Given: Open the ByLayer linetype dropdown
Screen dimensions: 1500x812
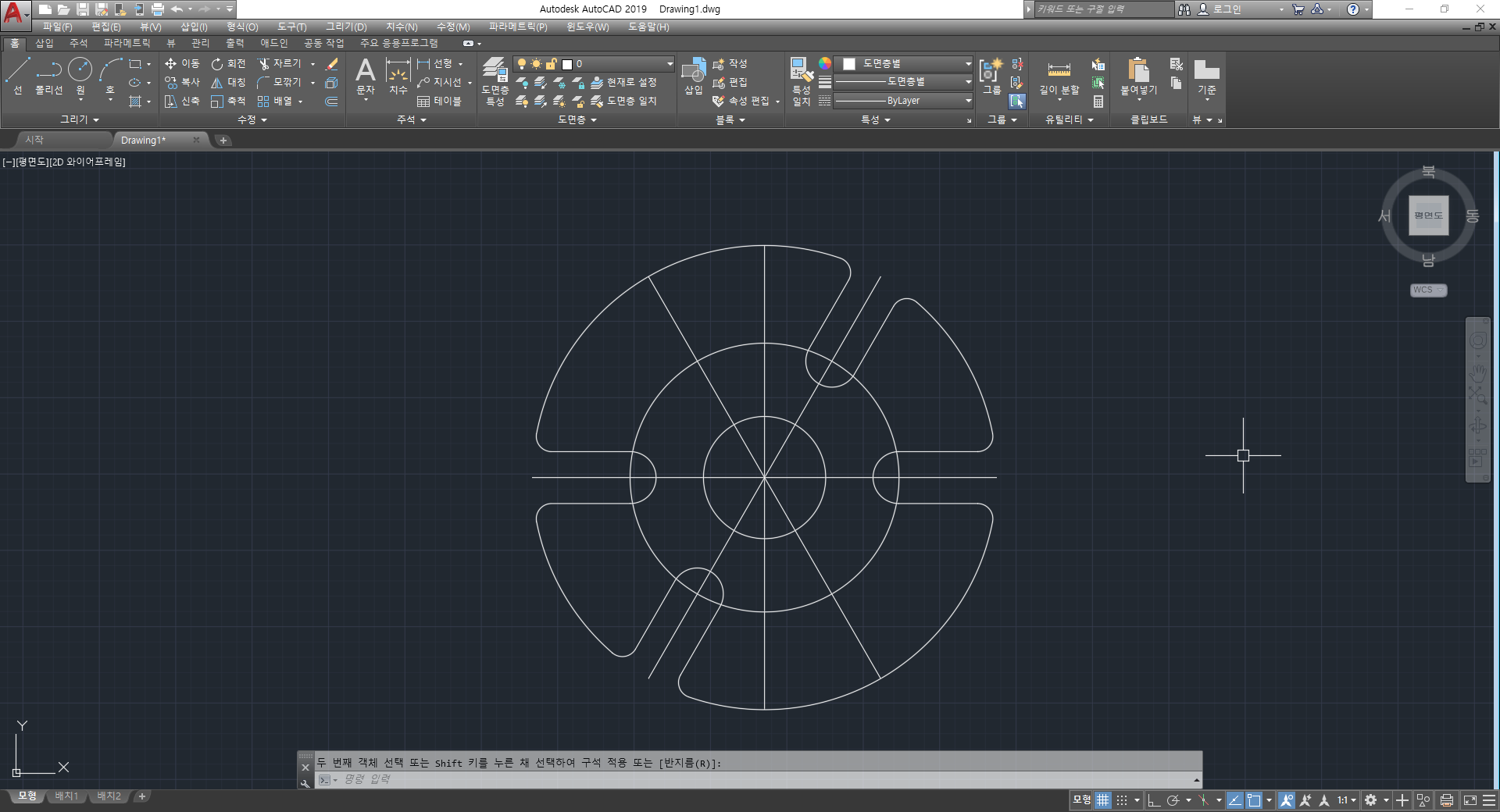Looking at the screenshot, I should pos(904,101).
